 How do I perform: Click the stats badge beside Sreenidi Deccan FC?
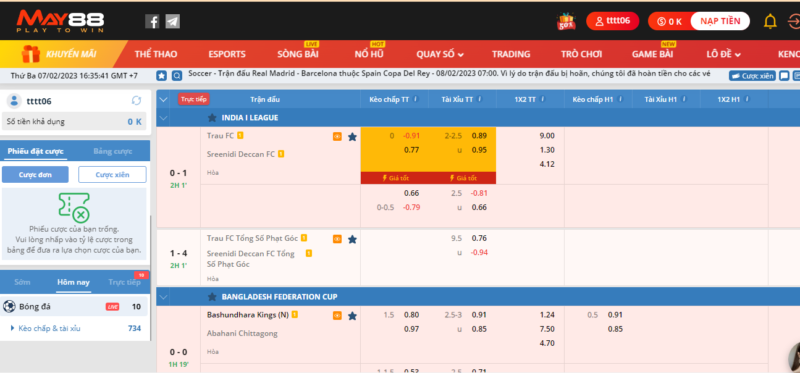281,154
